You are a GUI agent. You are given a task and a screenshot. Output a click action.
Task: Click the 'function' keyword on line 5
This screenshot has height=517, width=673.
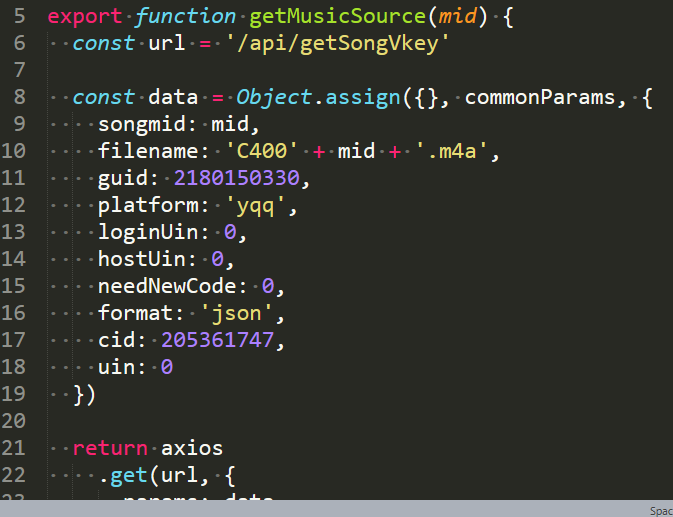coord(185,16)
